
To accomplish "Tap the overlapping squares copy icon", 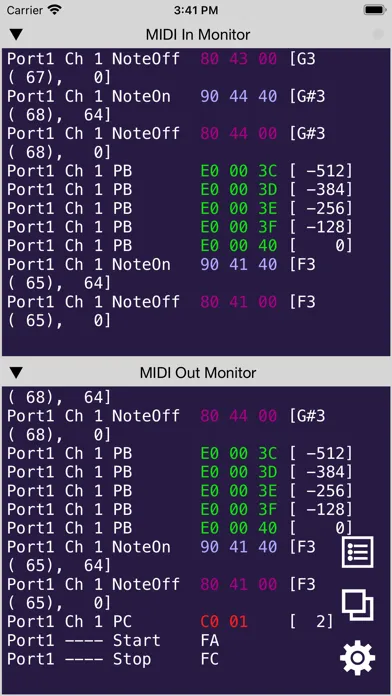I will pyautogui.click(x=357, y=605).
